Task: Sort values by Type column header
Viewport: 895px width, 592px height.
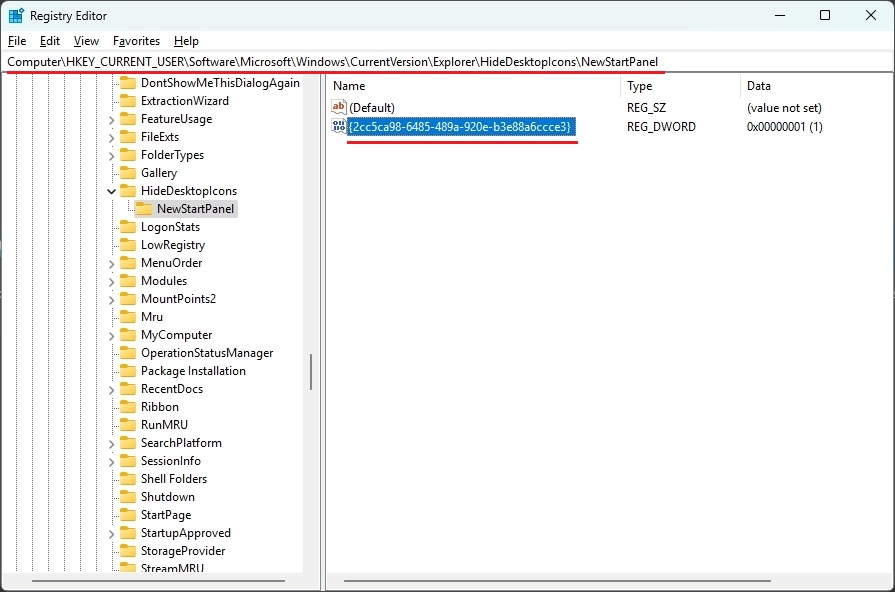Action: pos(680,86)
